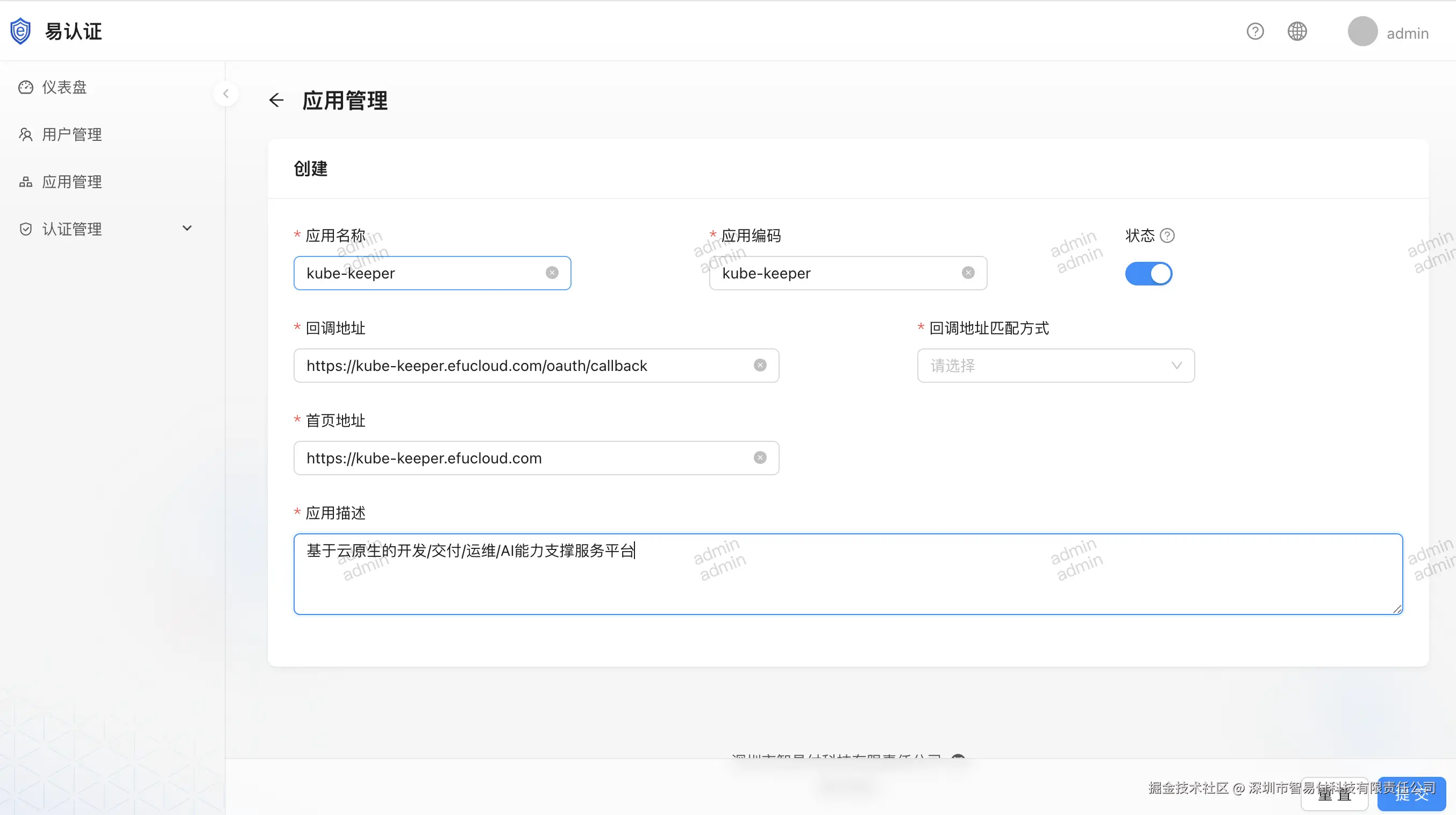Clear 回调地址 field using its x icon
The image size is (1456, 815).
coord(760,365)
